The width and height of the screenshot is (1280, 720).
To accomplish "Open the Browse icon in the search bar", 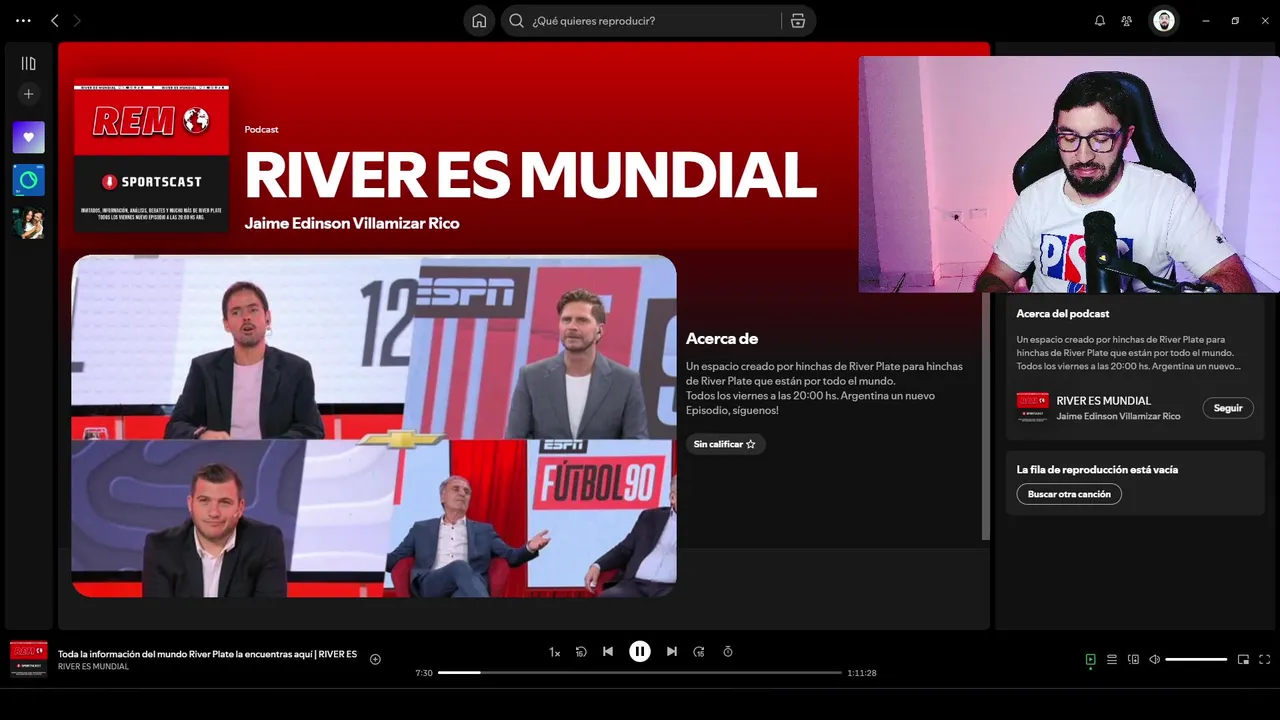I will tap(797, 20).
